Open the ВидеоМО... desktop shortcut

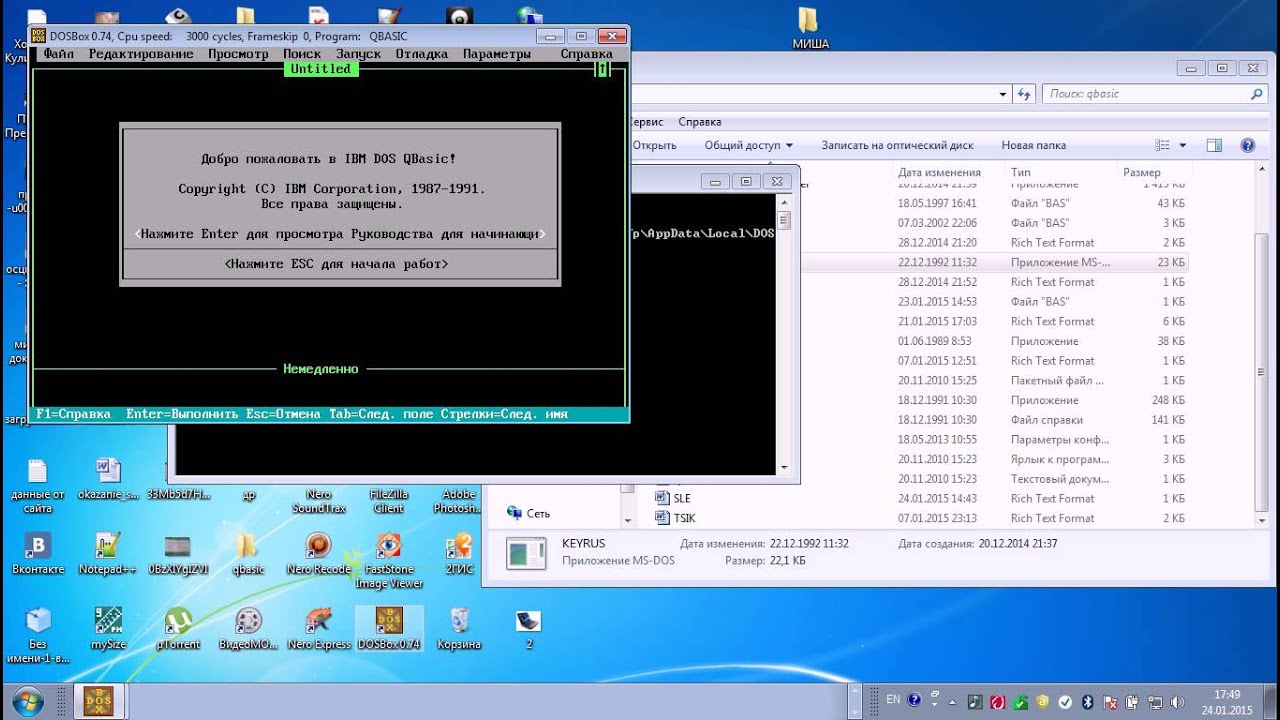click(248, 629)
